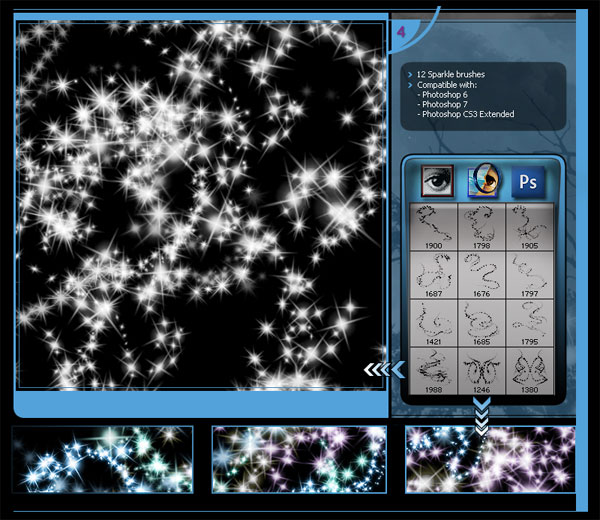
Task: Select the brush preset numbered 1795
Action: [x=530, y=322]
